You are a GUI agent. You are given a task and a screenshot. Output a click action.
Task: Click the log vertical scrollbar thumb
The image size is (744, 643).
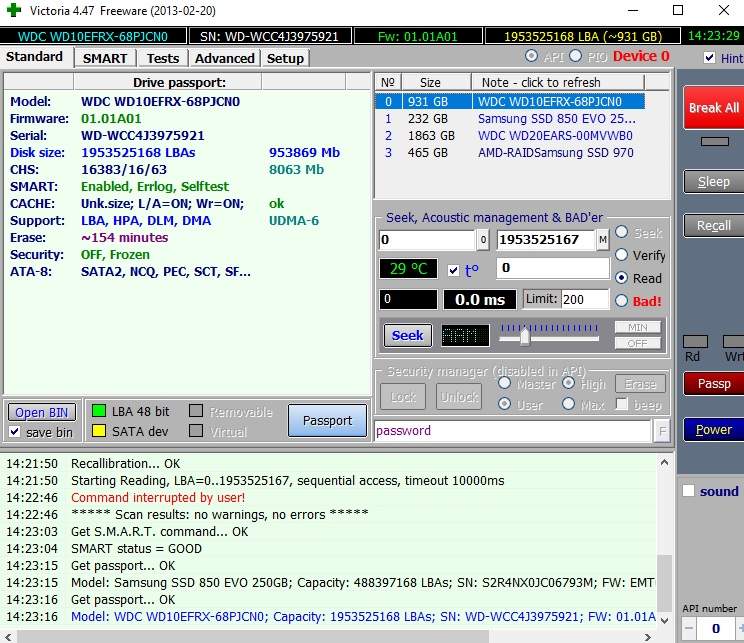[664, 583]
